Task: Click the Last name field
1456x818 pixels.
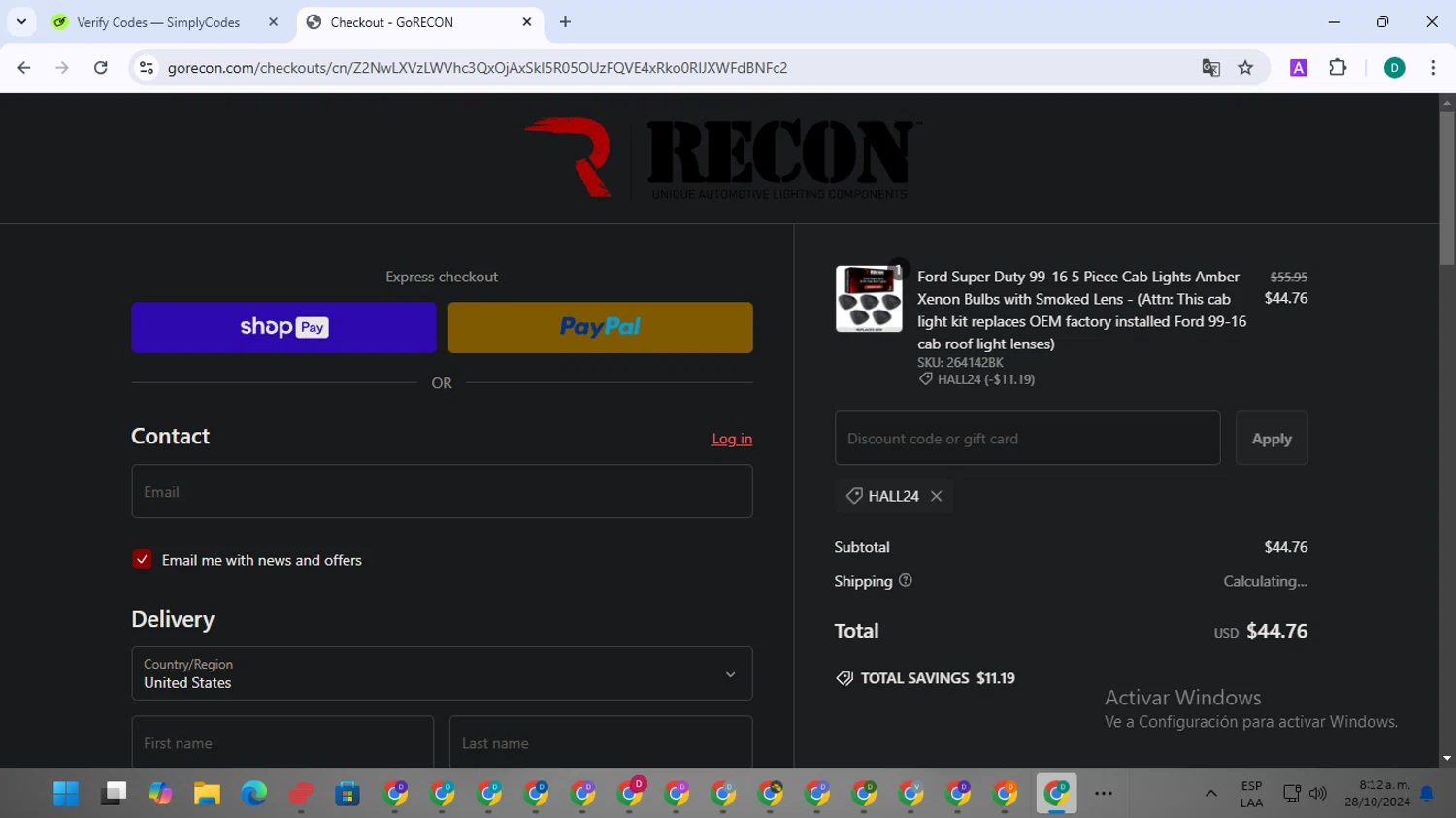Action: 601,743
